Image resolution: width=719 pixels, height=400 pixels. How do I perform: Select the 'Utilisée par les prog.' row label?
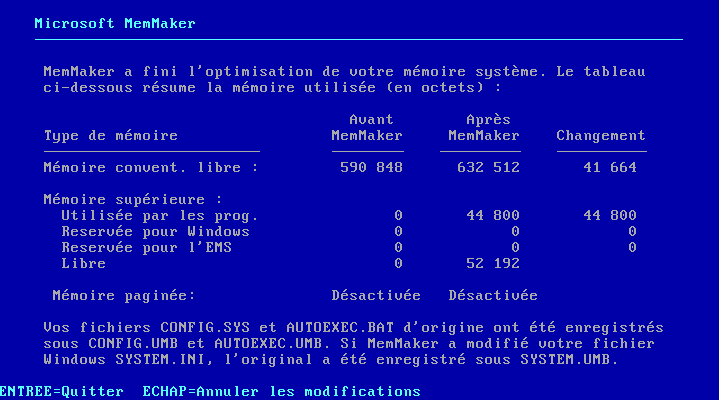point(160,216)
